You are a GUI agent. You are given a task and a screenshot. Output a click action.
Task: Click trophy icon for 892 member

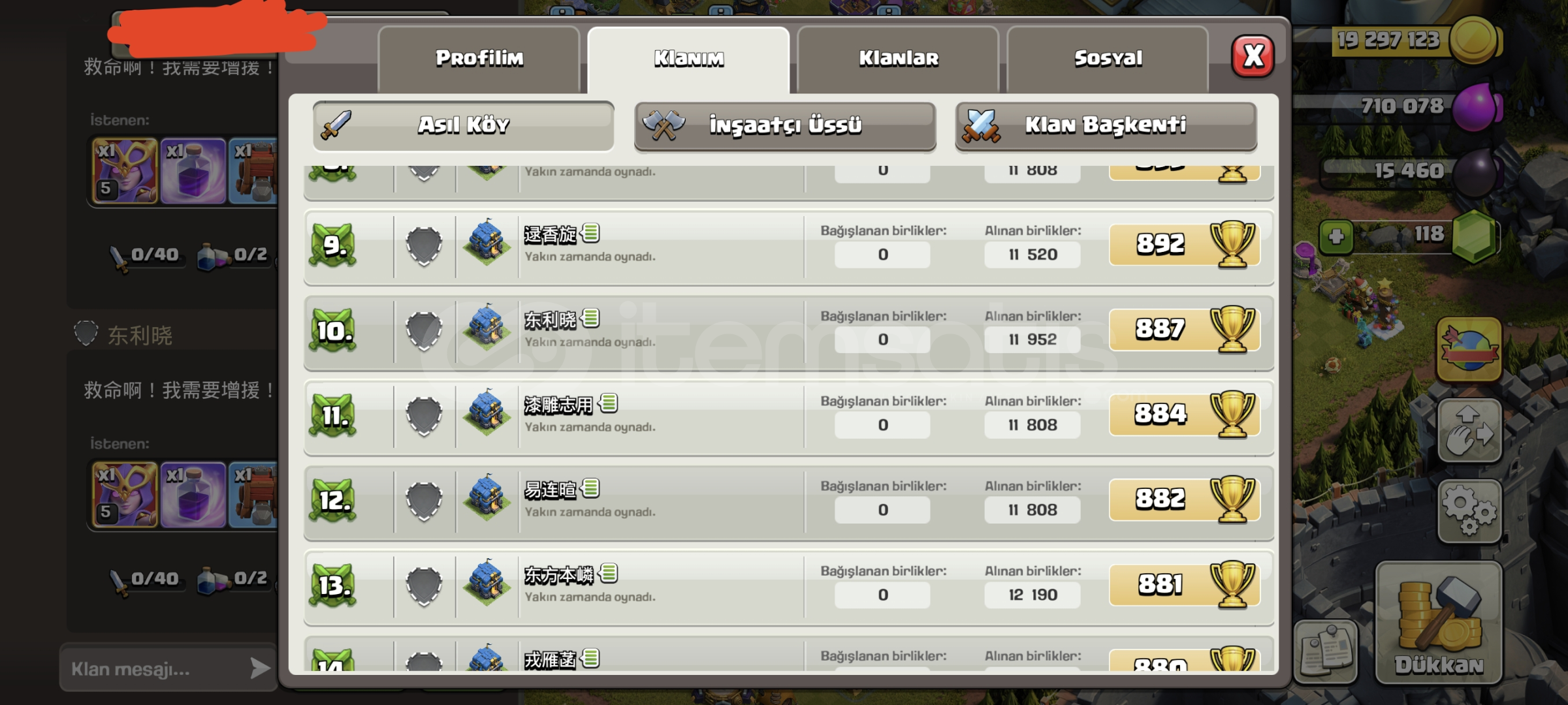click(1232, 244)
